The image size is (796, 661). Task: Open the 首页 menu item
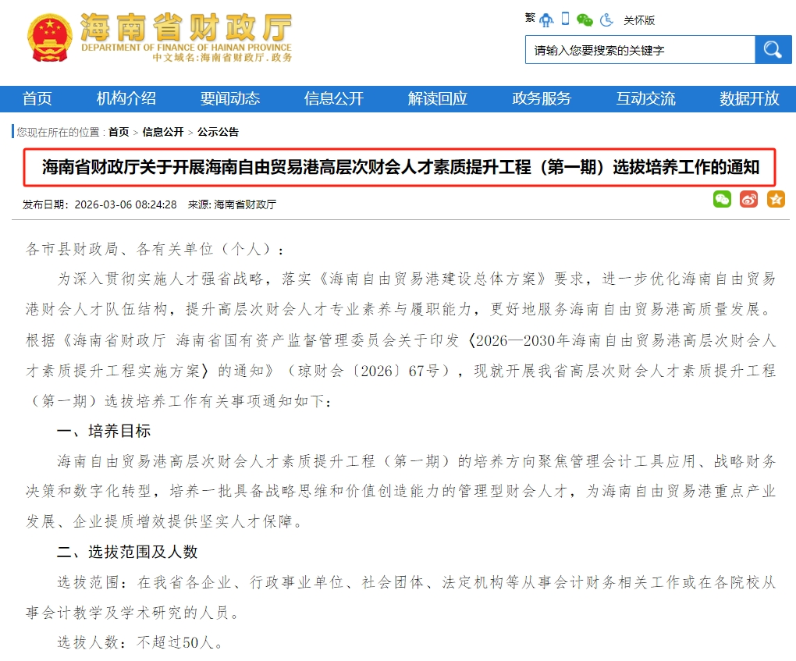tap(37, 98)
